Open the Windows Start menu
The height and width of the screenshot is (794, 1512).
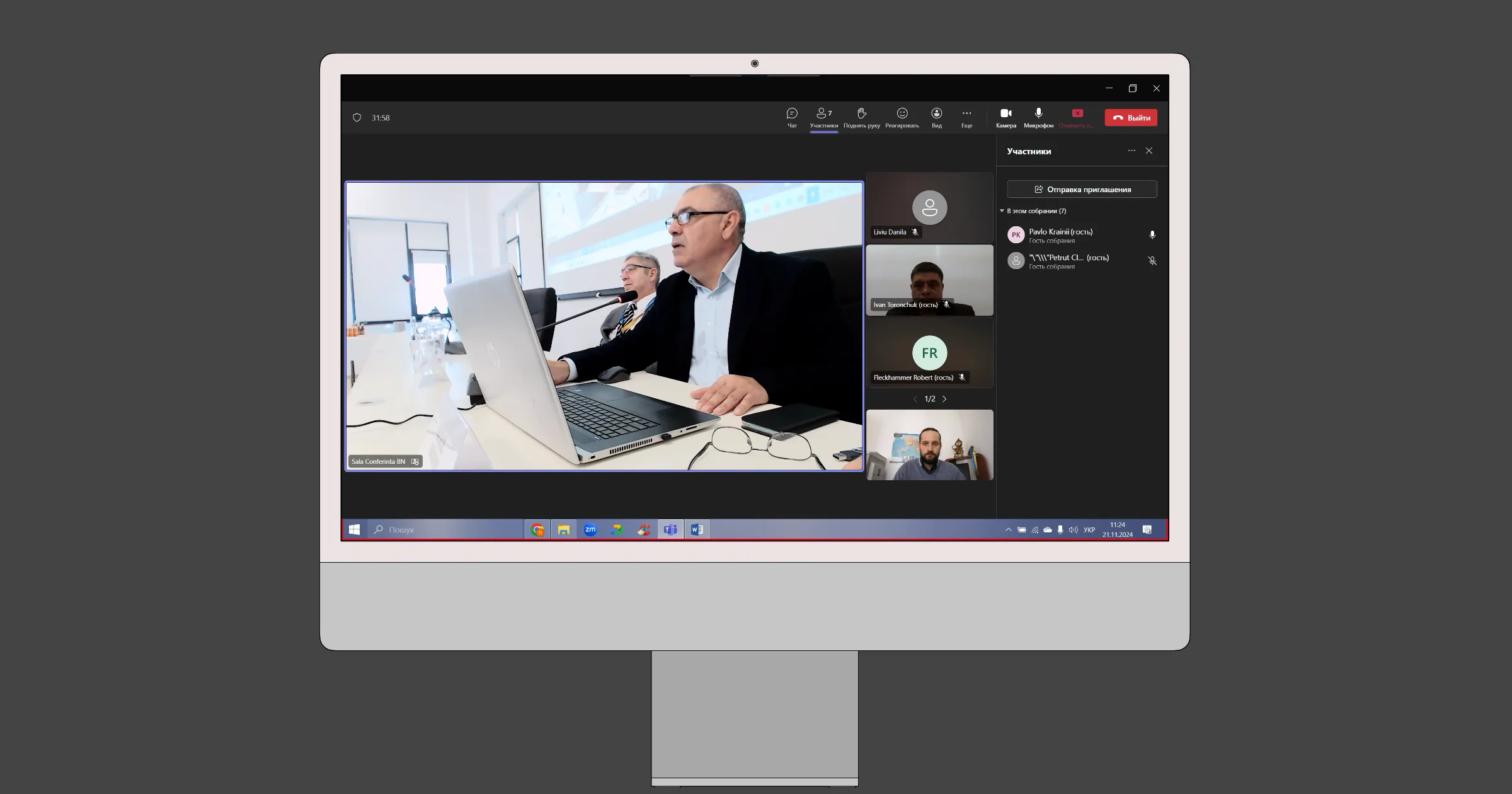[x=354, y=530]
